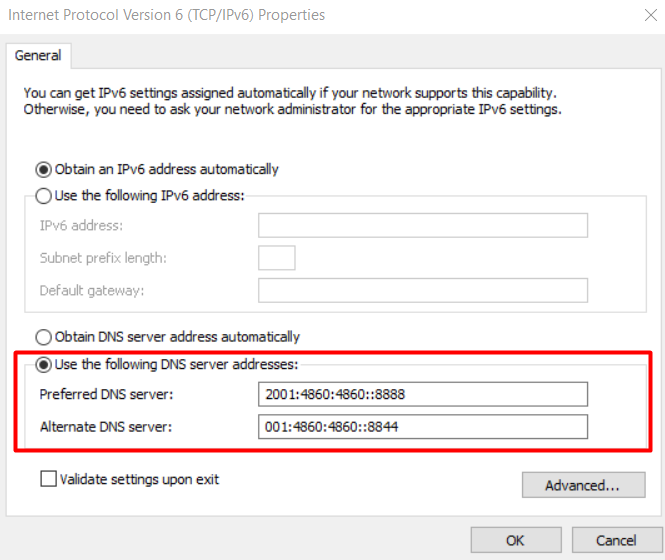Select Use the following DNS server addresses
Image resolution: width=665 pixels, height=560 pixels.
point(43,365)
